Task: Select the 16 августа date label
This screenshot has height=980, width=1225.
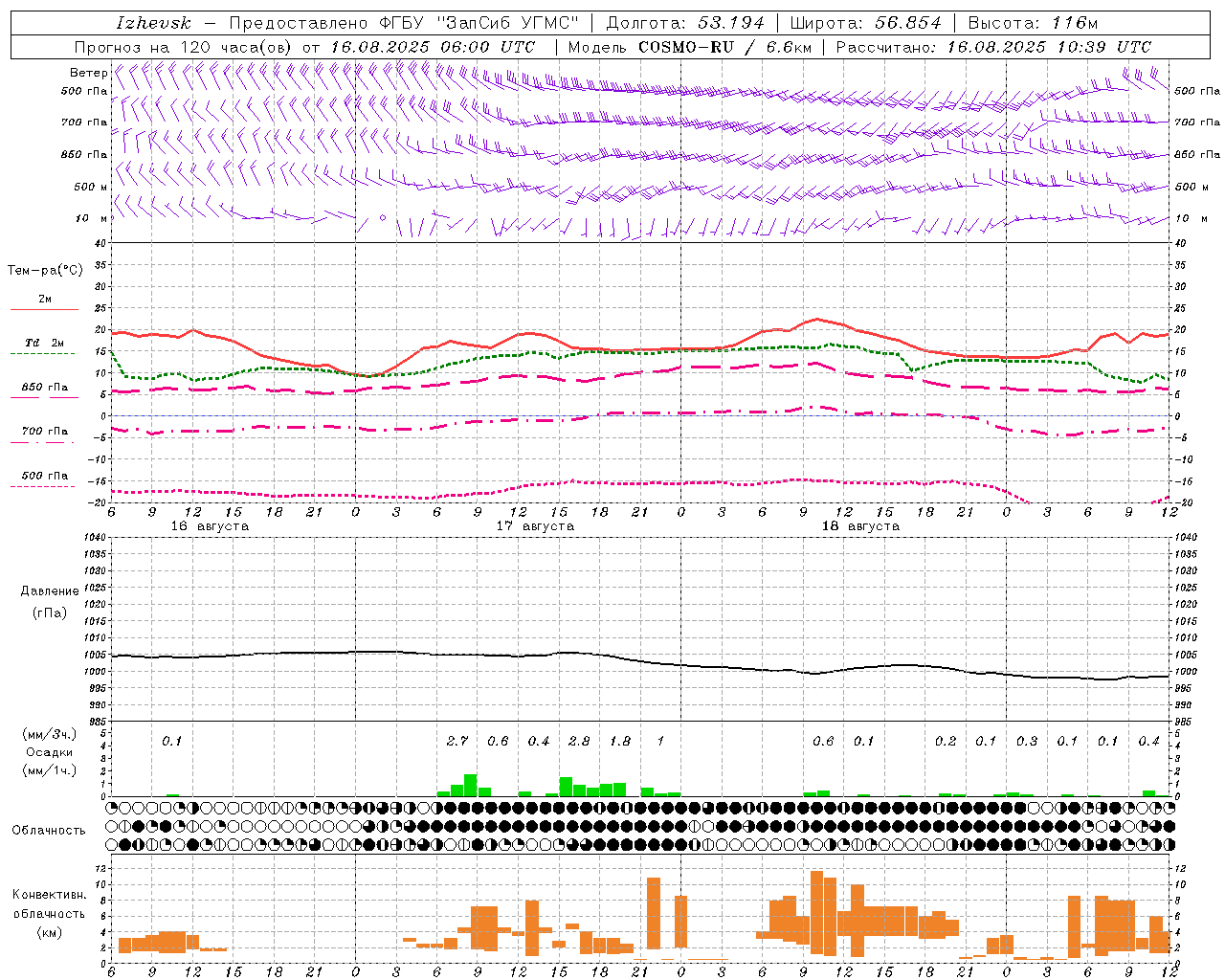Action: (210, 526)
